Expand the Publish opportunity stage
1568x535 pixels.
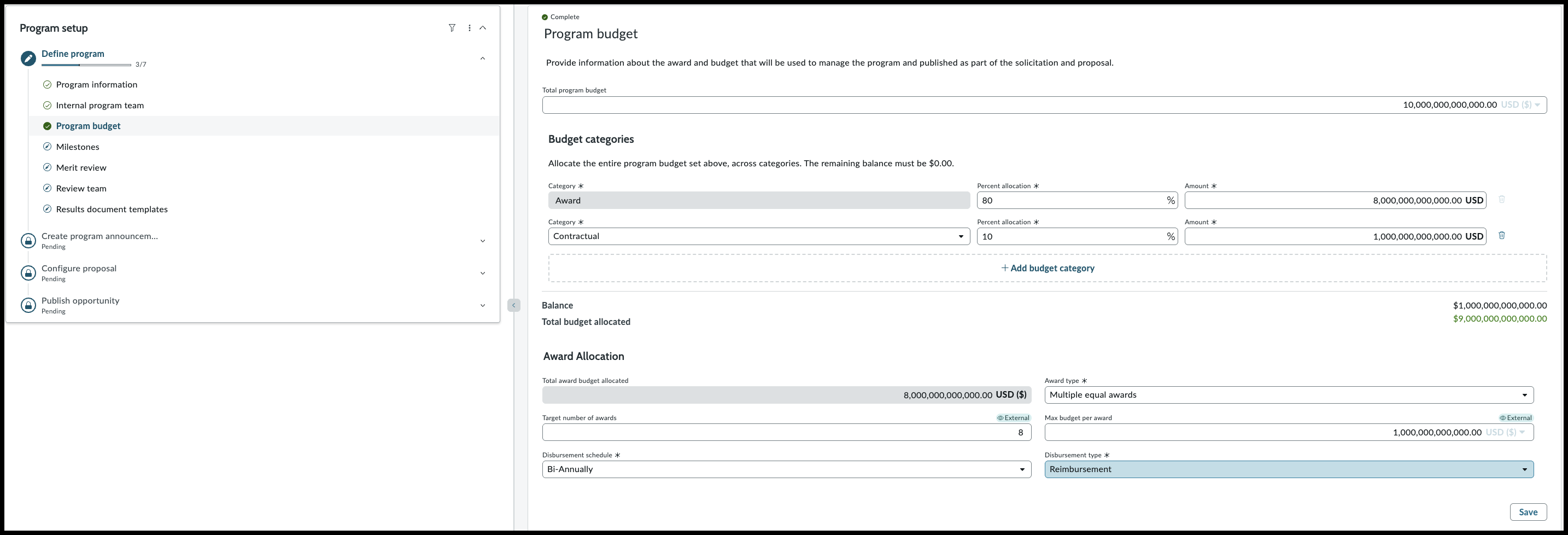point(483,305)
